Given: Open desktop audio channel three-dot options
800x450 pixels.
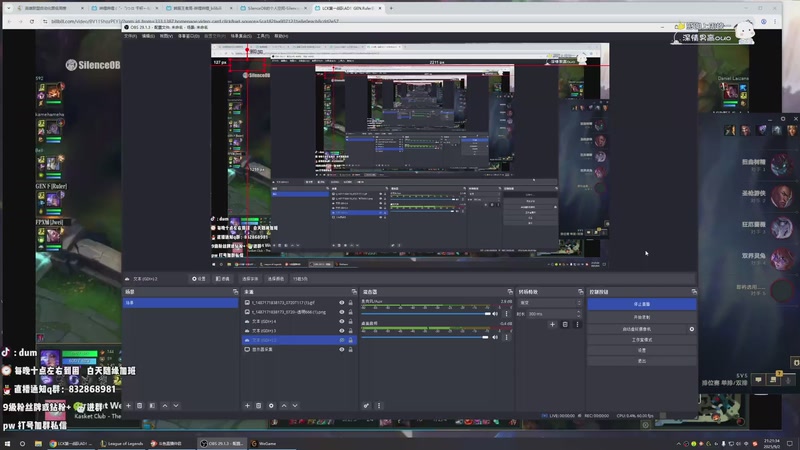Looking at the screenshot, I should (507, 337).
